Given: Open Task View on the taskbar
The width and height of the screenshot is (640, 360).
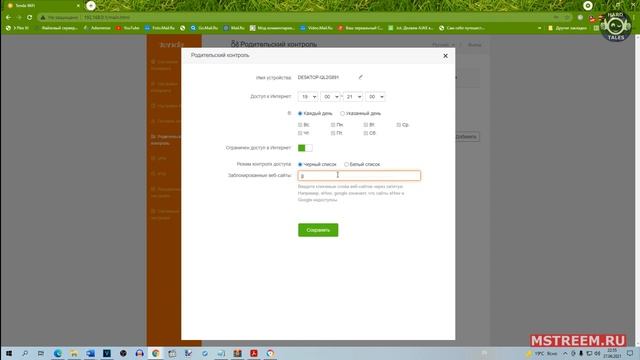Looking at the screenshot, I should pos(41,353).
